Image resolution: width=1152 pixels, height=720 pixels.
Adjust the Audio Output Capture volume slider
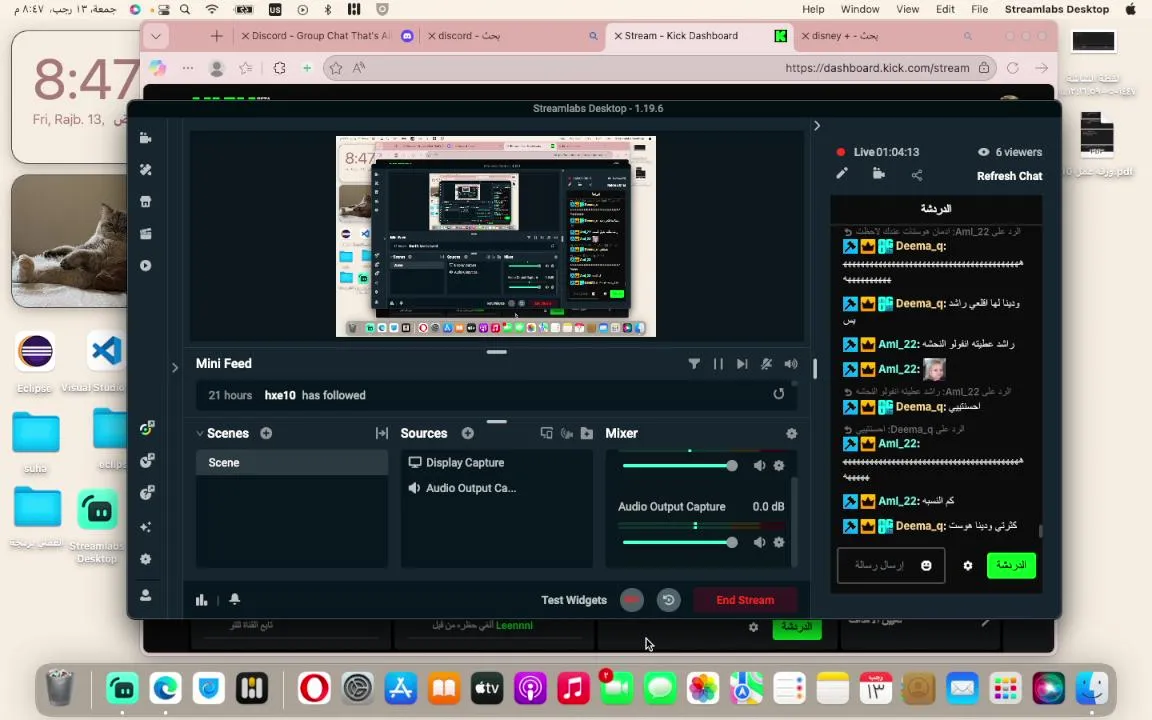tap(680, 542)
